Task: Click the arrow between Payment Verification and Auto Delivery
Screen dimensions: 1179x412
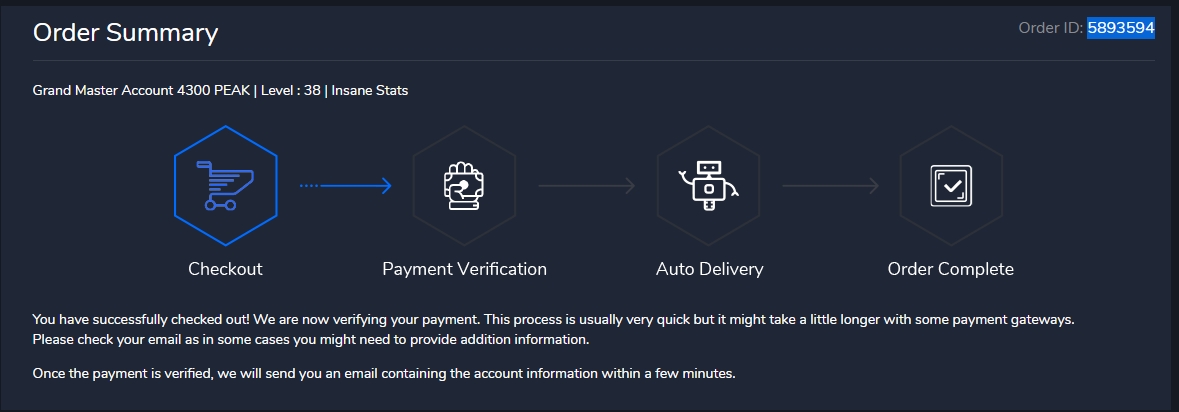Action: [x=586, y=186]
